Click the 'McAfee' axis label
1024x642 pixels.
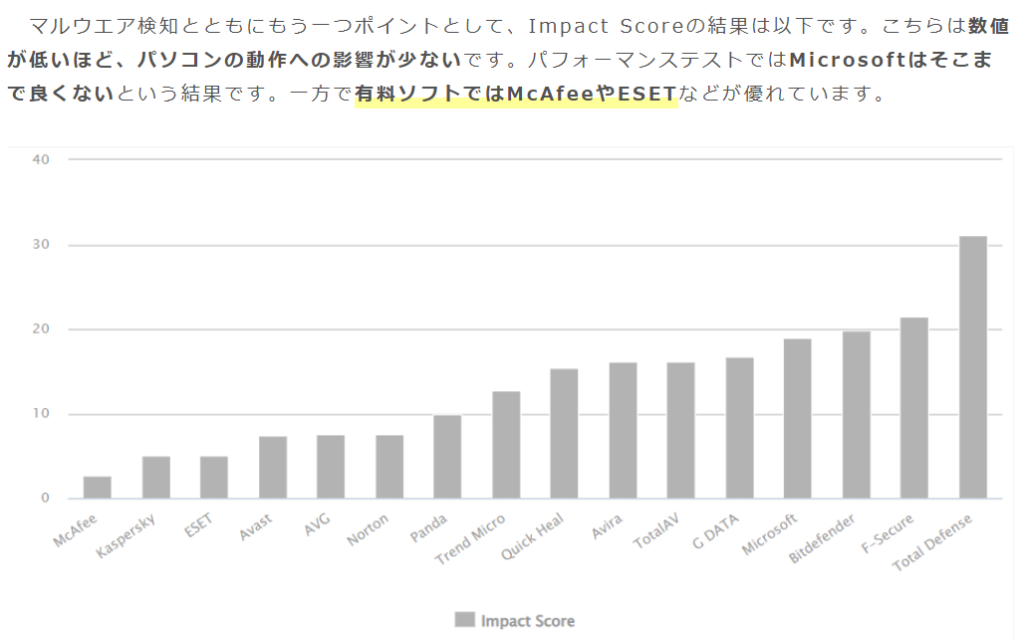[x=75, y=530]
